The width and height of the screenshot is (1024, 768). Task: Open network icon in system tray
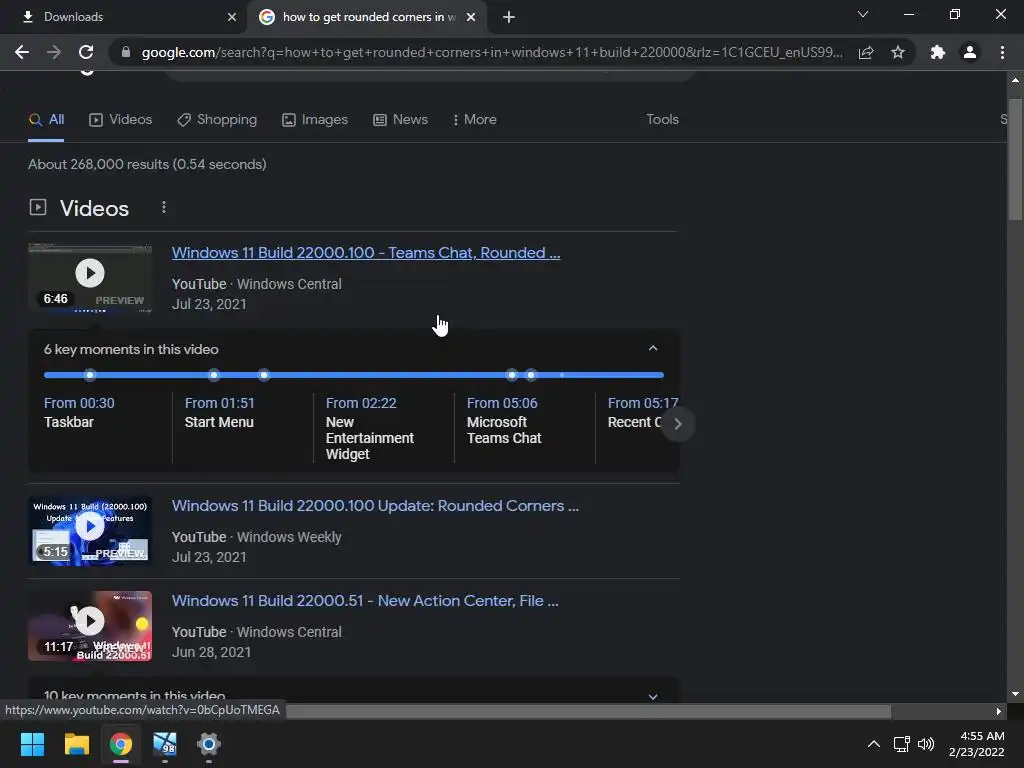[x=901, y=744]
